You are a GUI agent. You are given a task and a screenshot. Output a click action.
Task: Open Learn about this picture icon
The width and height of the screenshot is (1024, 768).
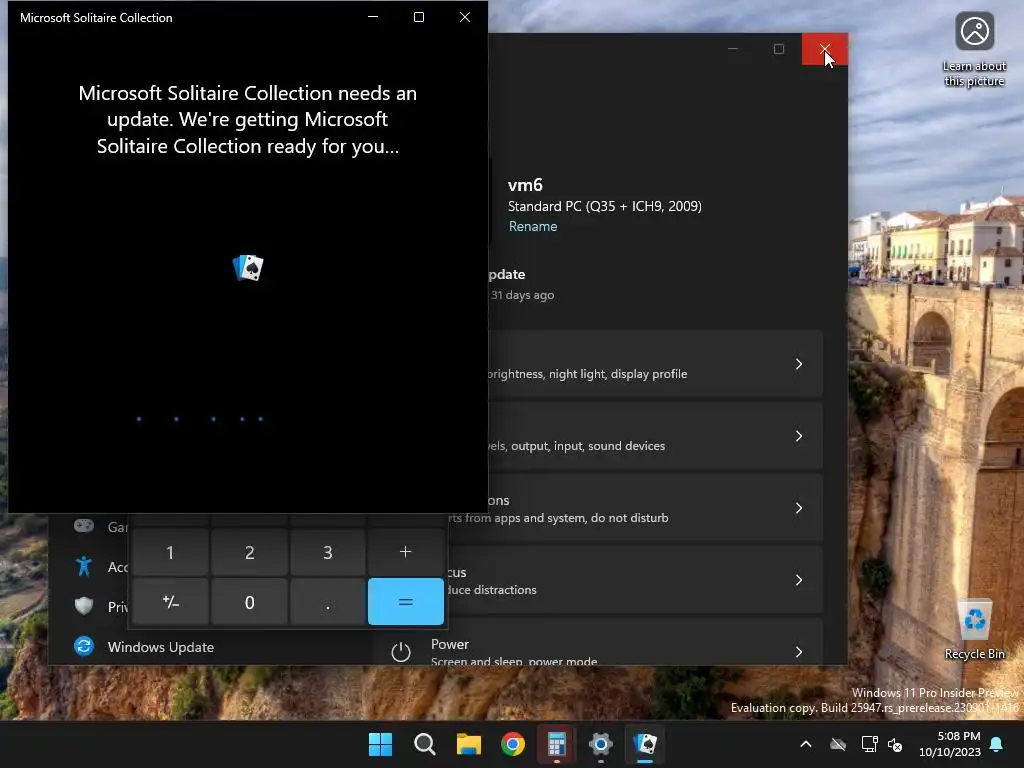click(x=974, y=50)
